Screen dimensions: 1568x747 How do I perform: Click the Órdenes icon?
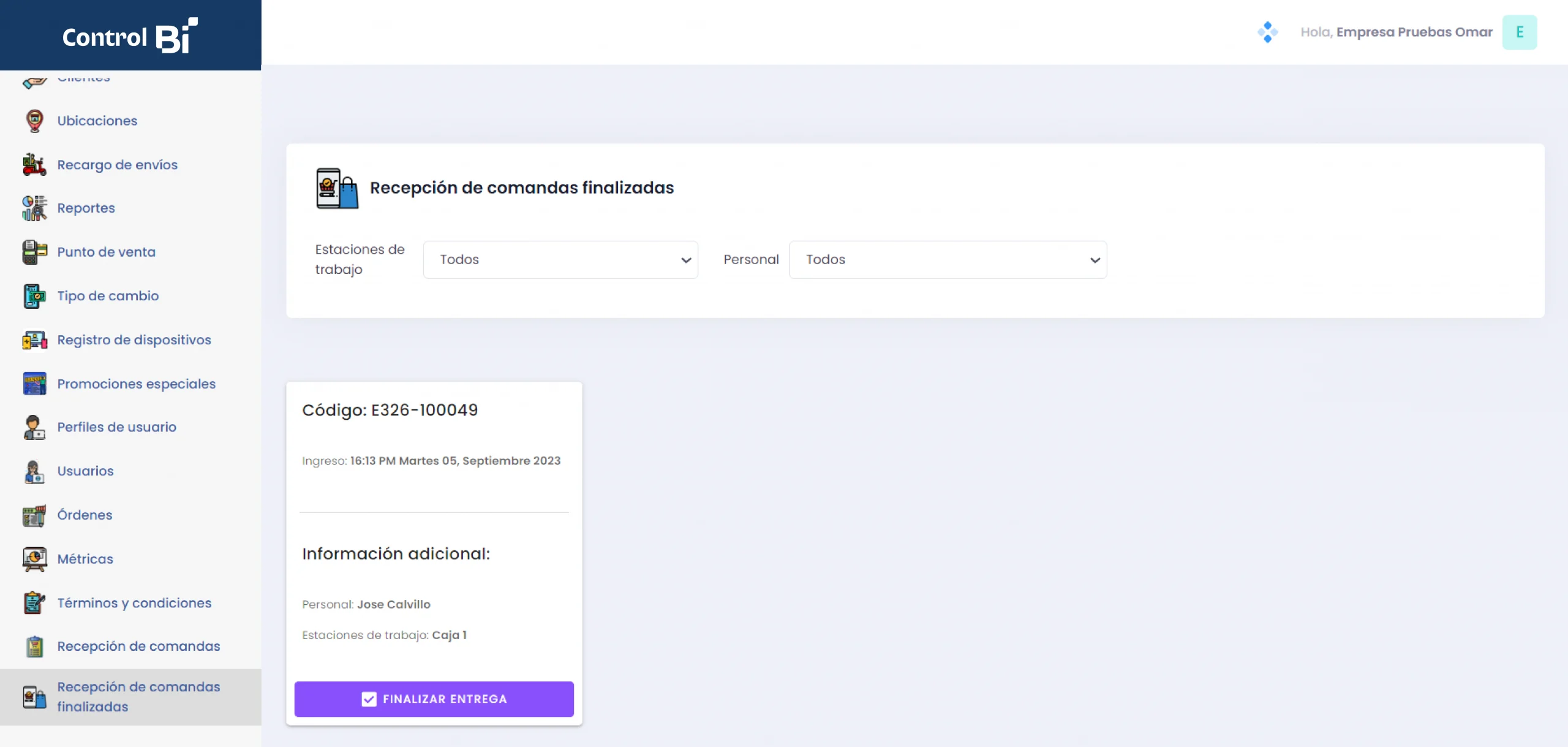[x=34, y=515]
